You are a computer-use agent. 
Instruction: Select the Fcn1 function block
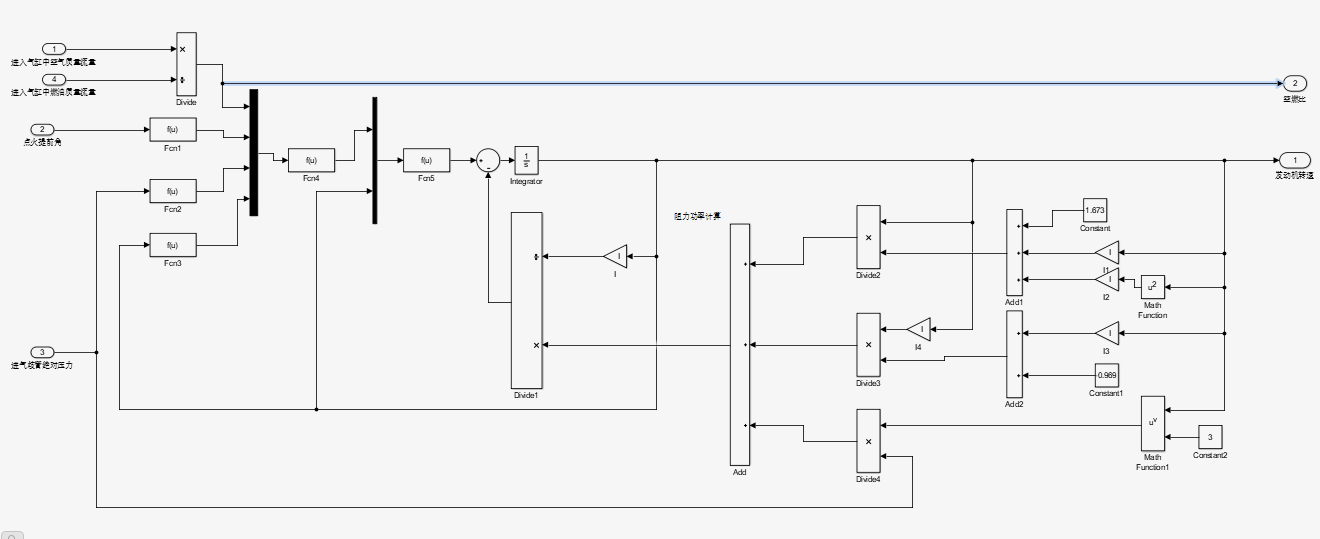click(172, 129)
